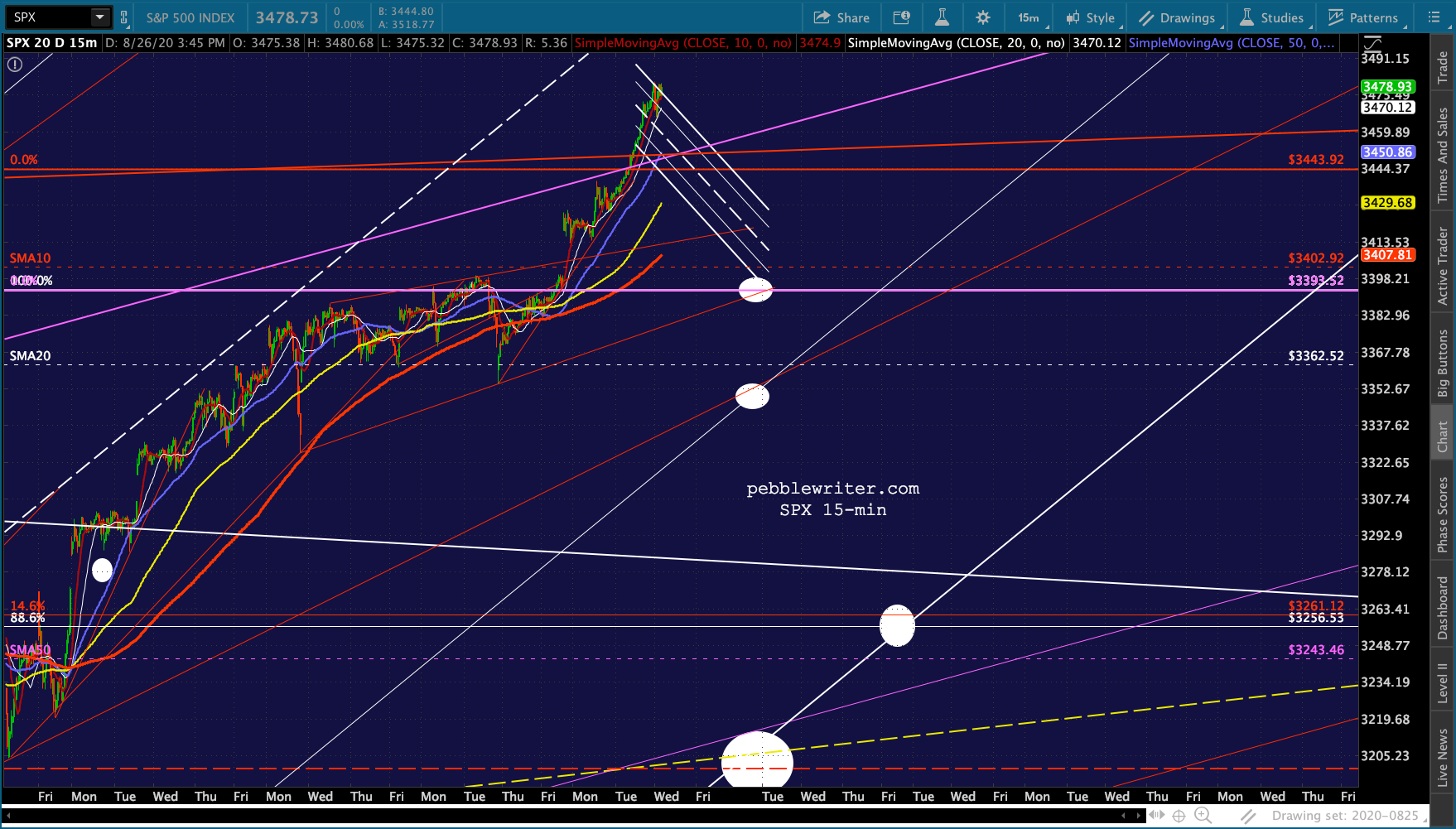The width and height of the screenshot is (1456, 829).
Task: Click the crosshair pan icon
Action: click(x=1179, y=816)
